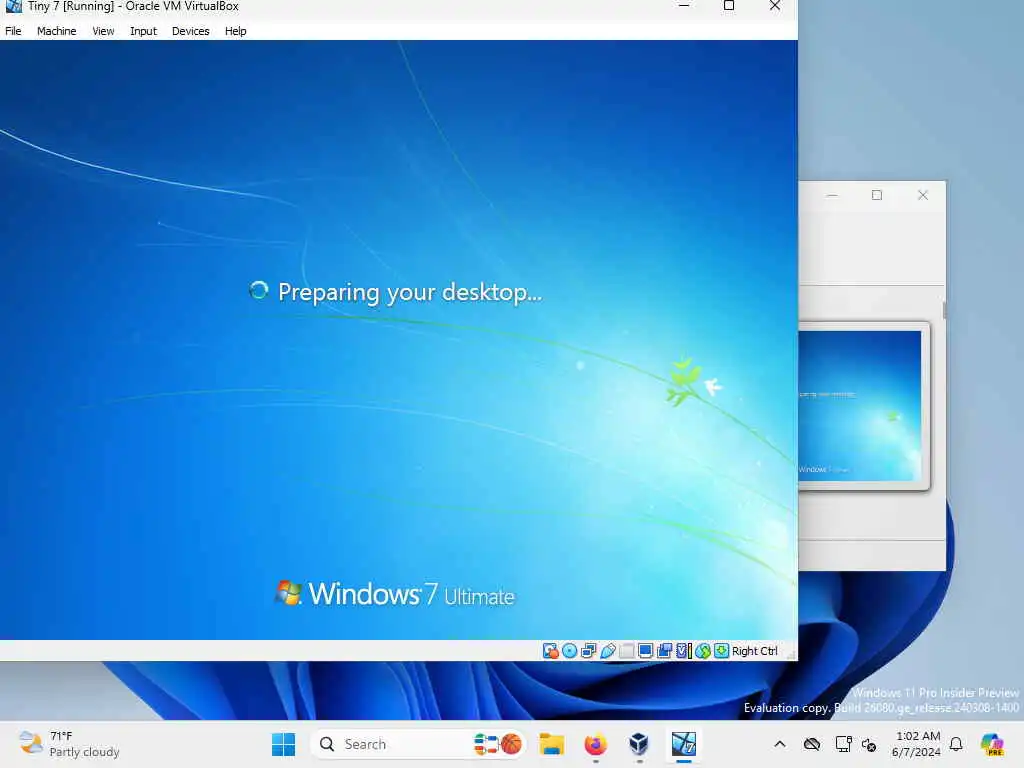Open File Explorer from the taskbar
The image size is (1024, 768).
[x=552, y=744]
